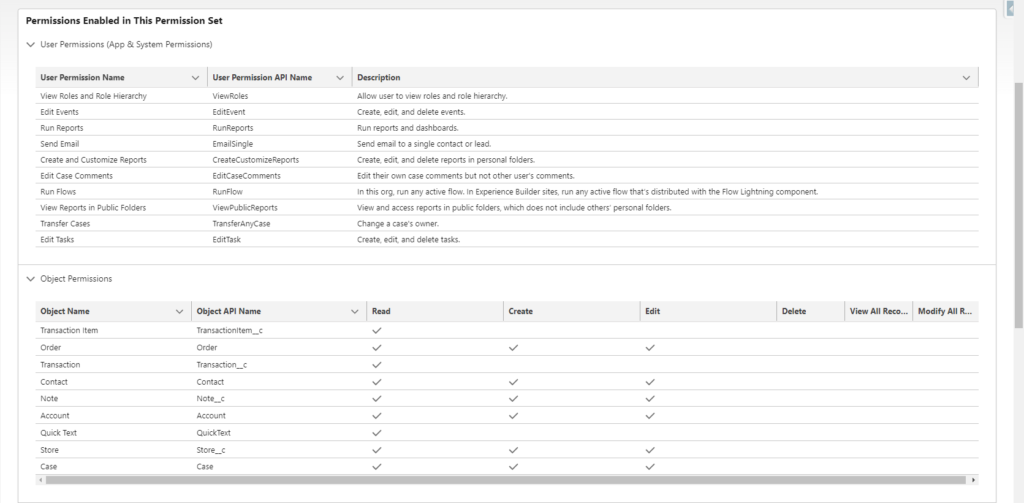This screenshot has width=1024, height=503.
Task: Click Create checkmark for Store row
Action: pyautogui.click(x=513, y=450)
